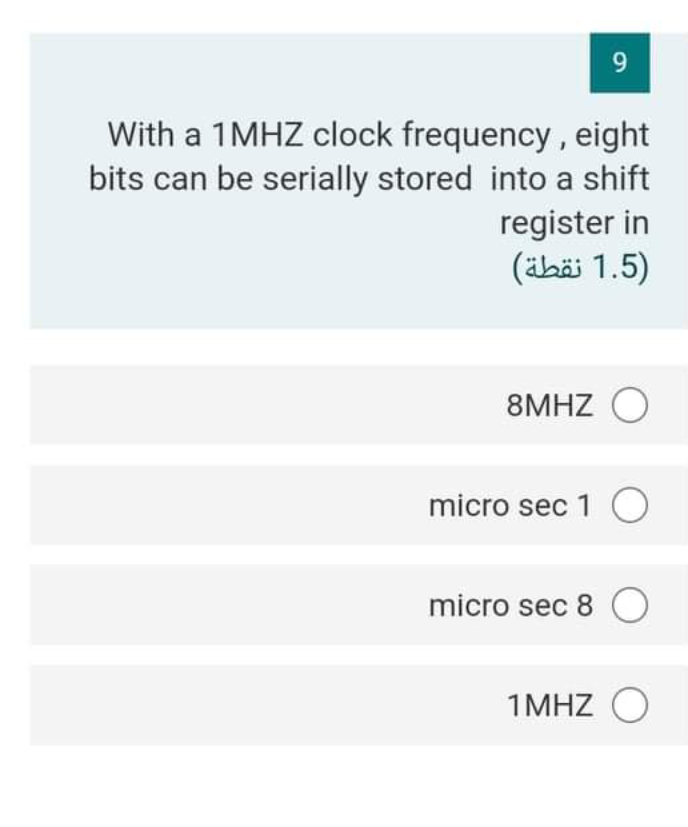Click the radio button beside micro sec 1

629,506
